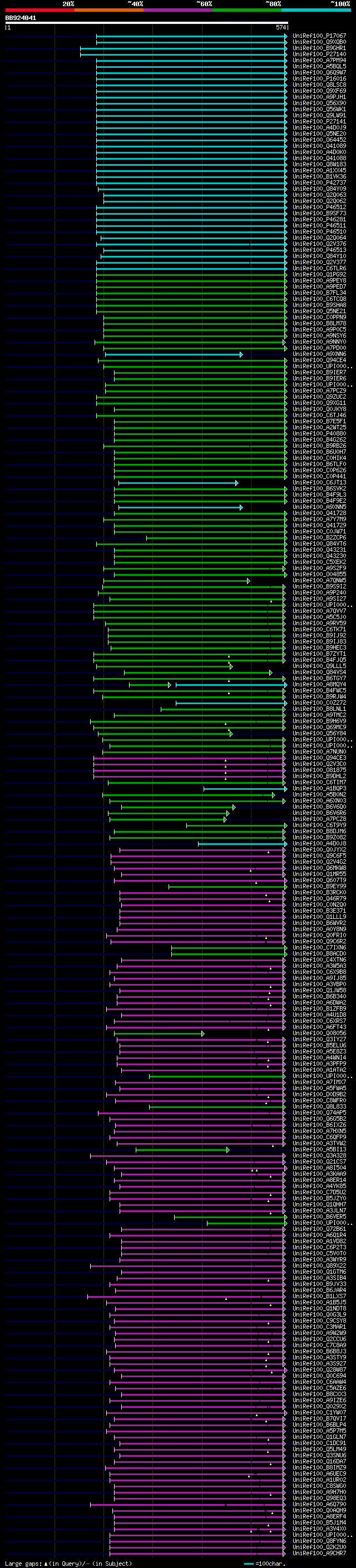Click the orange ~40% identity legend segment
Viewport: 356px width, 1568px height.
(x=109, y=10)
